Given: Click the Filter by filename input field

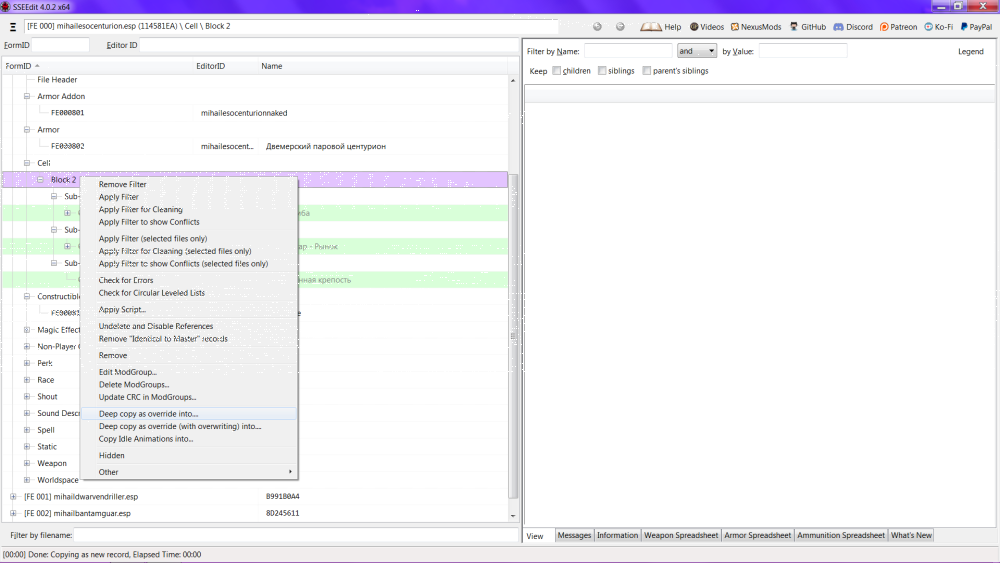Looking at the screenshot, I should point(296,535).
